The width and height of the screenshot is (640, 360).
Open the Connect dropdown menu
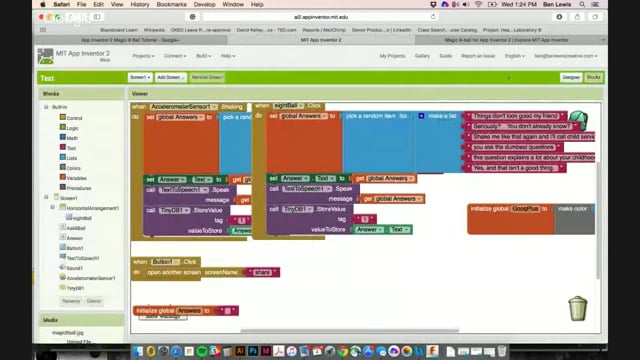tap(175, 56)
